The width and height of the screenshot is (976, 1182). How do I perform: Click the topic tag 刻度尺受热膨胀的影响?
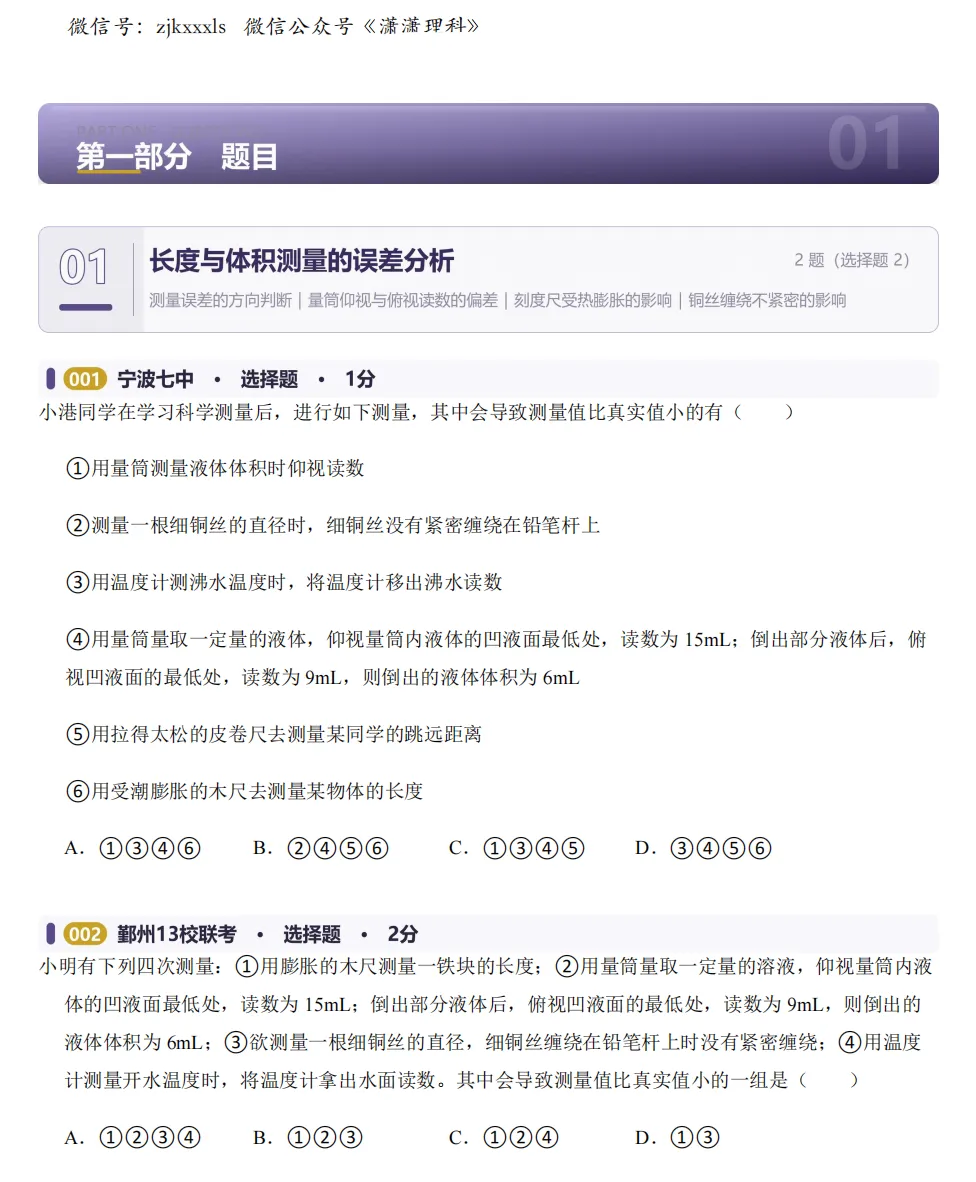pos(592,301)
